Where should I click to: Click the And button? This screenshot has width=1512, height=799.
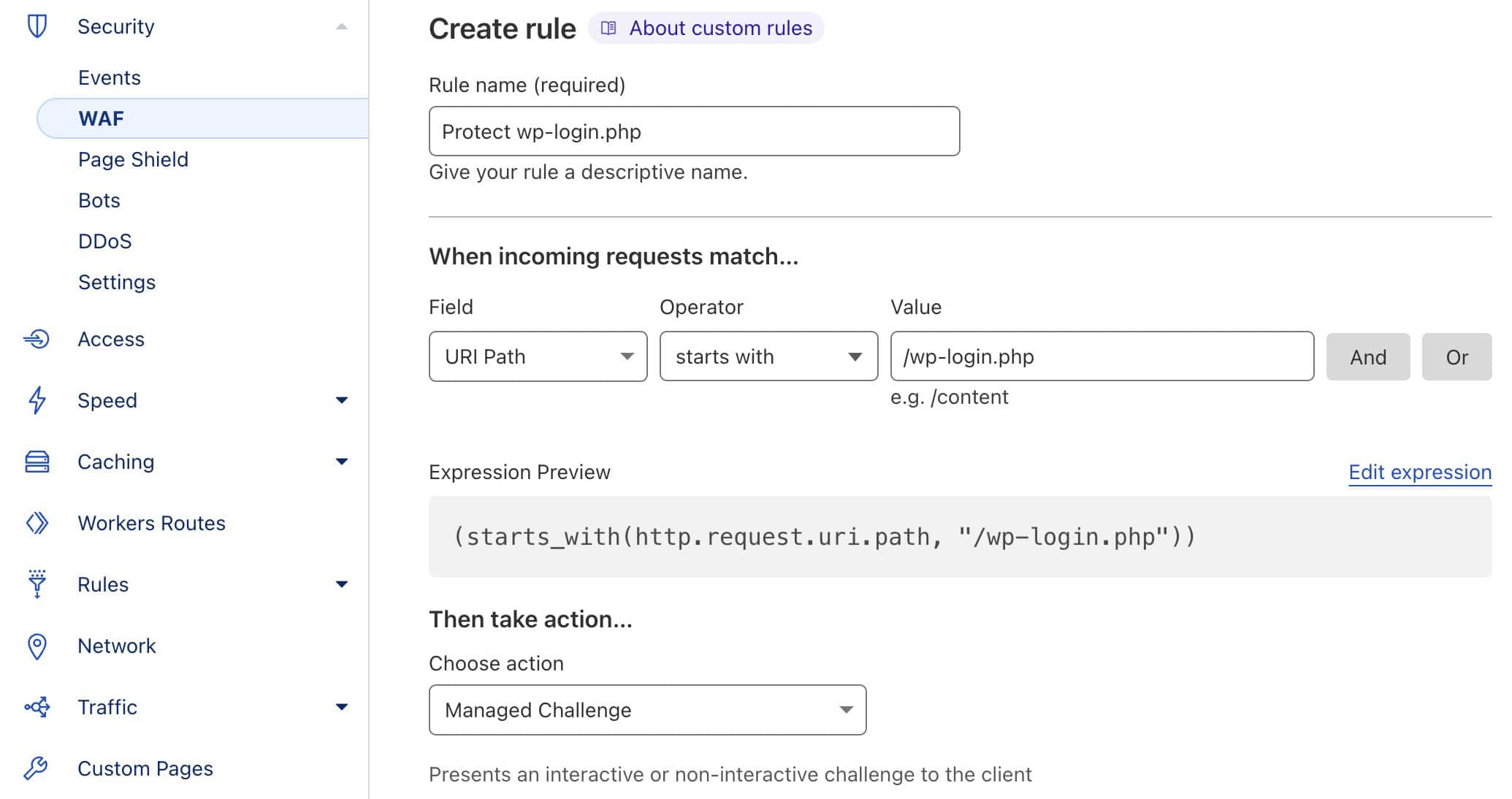pos(1368,356)
